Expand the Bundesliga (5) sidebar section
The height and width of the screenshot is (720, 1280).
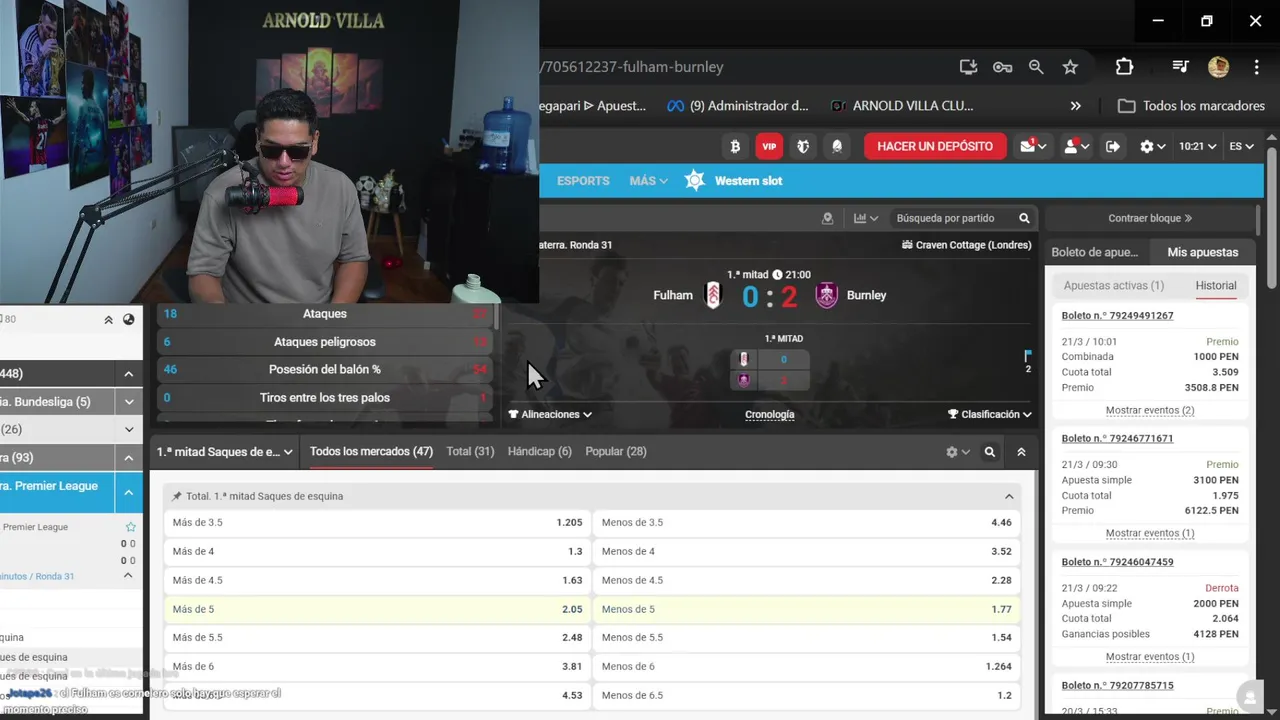[129, 402]
